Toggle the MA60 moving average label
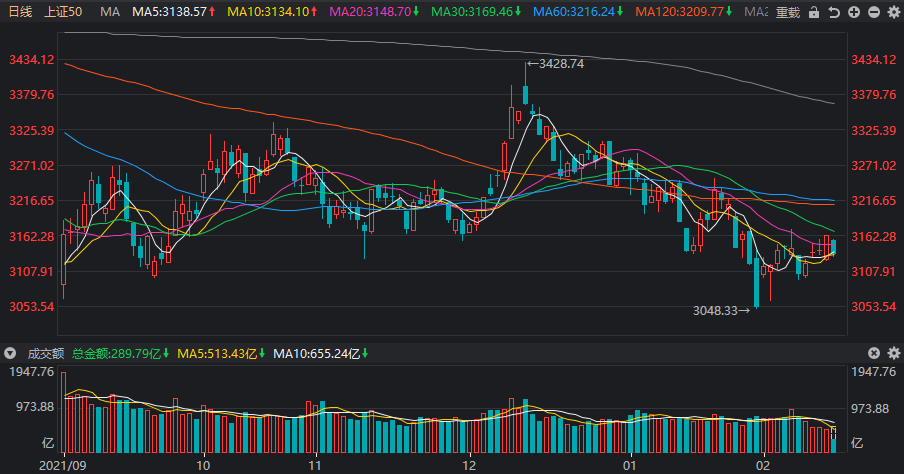The image size is (904, 474). (578, 12)
